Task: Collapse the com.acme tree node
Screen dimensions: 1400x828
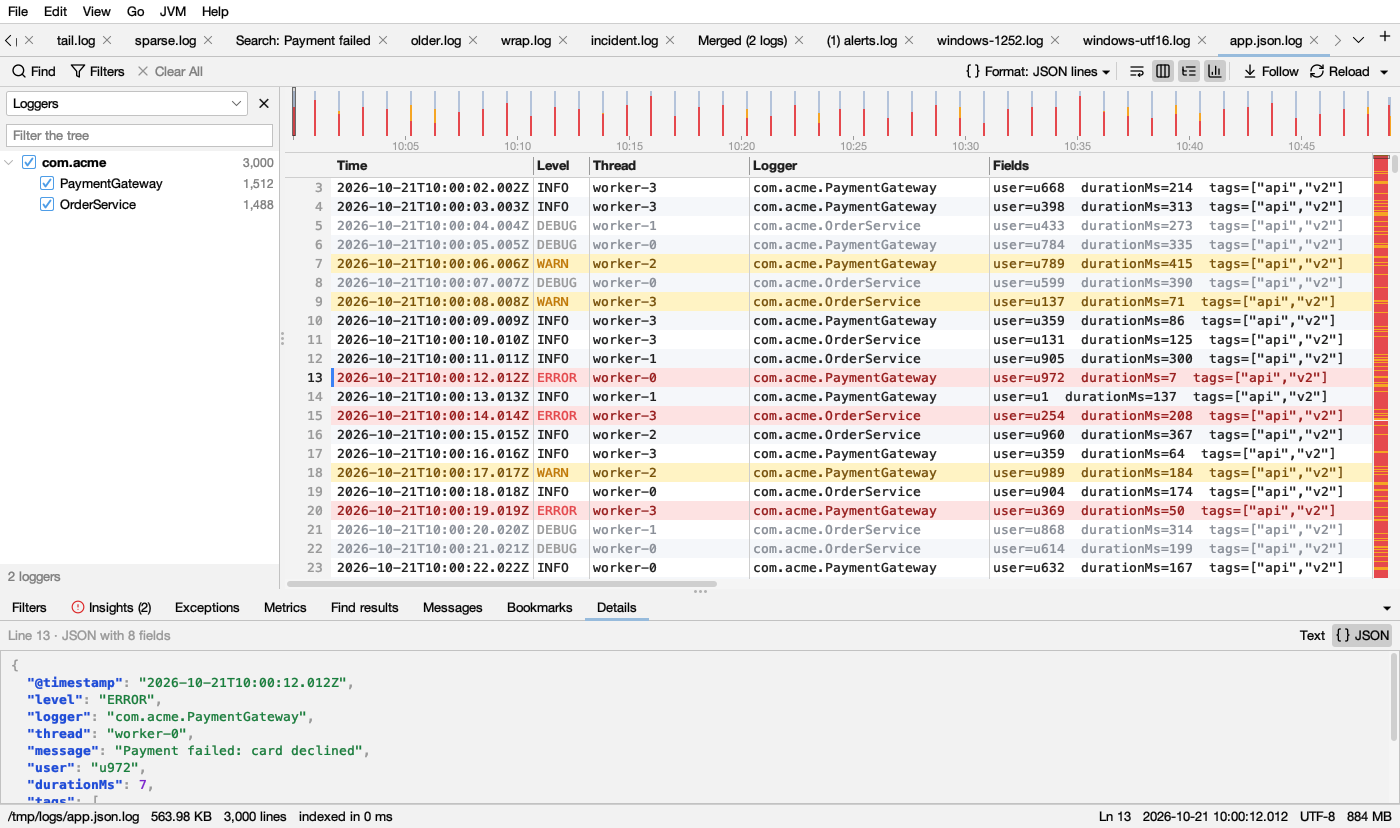Action: [10, 162]
